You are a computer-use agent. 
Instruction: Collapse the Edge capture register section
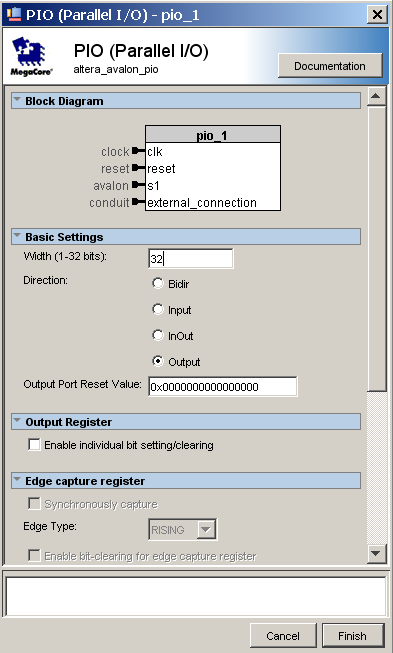[x=17, y=480]
